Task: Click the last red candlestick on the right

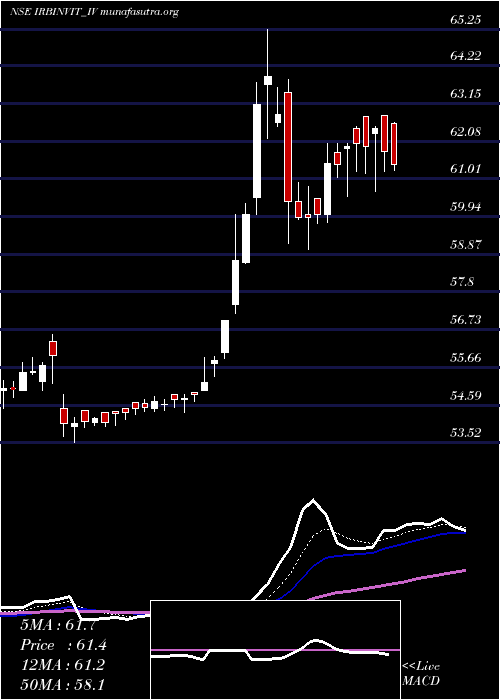Action: pos(394,144)
